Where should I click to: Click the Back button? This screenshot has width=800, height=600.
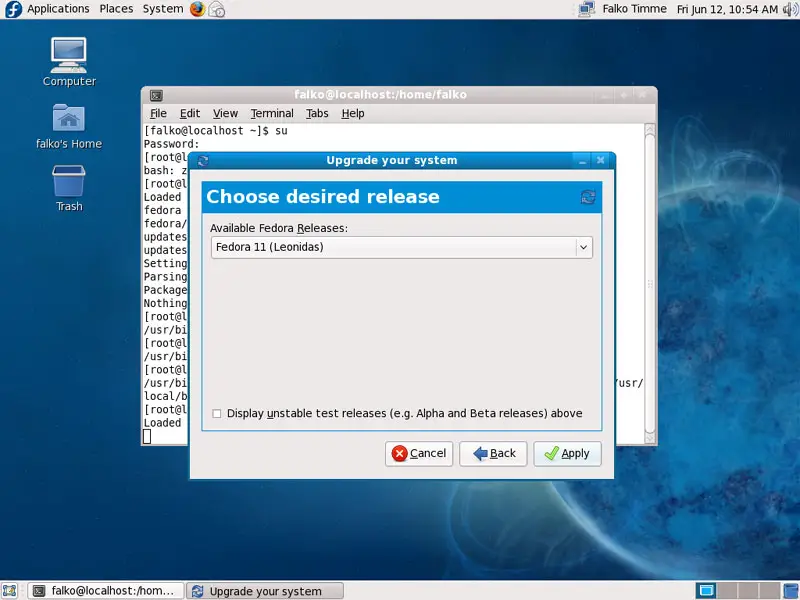pyautogui.click(x=493, y=454)
